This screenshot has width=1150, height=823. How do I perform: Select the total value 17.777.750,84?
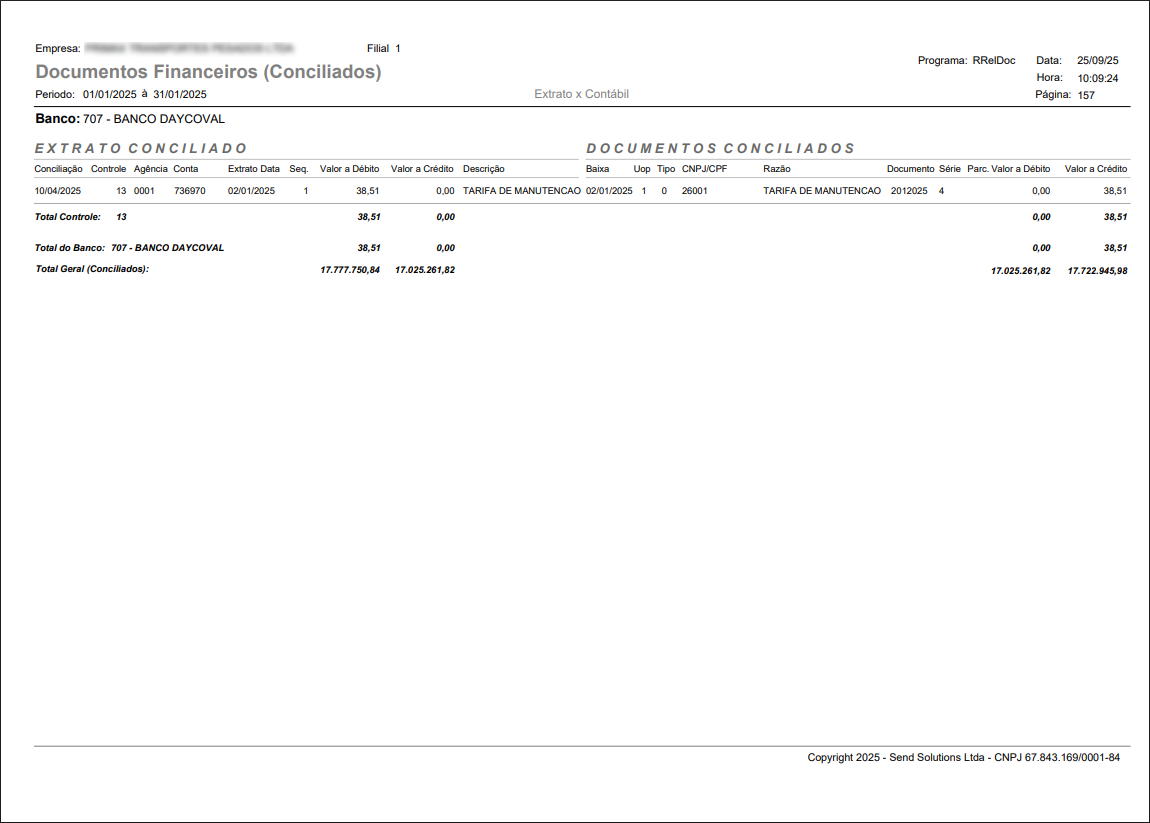point(350,270)
